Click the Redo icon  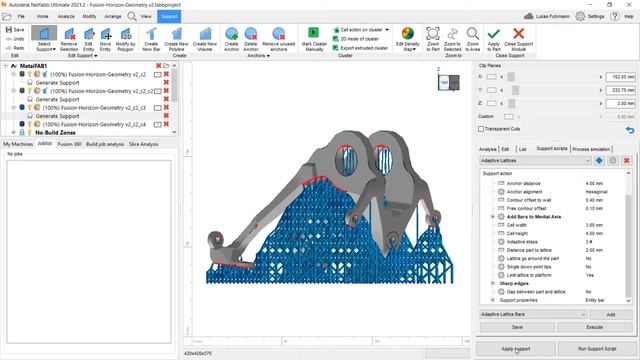(9, 48)
